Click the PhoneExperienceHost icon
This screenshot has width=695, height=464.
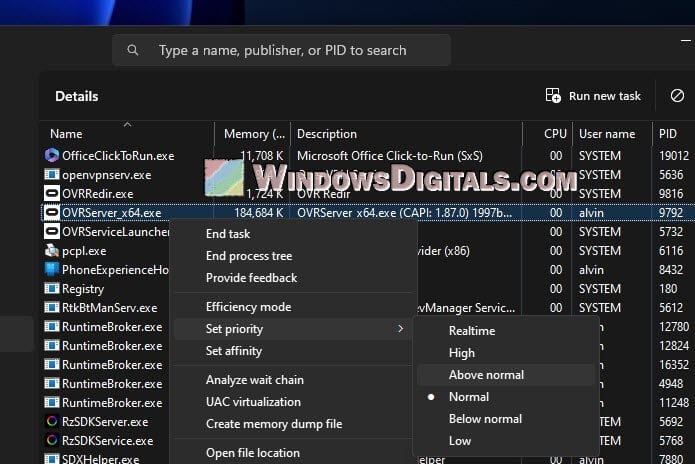click(51, 269)
